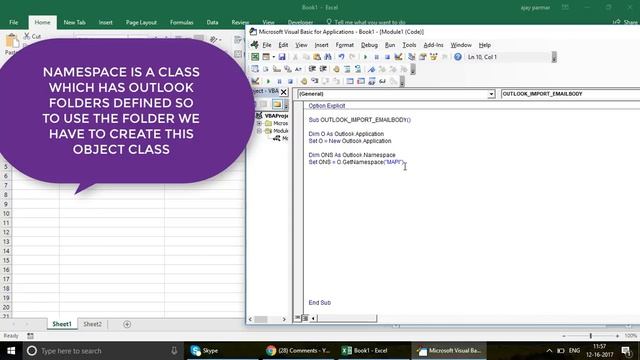Click Tell me what you want to do
This screenshot has width=640, height=360.
pos(366,22)
